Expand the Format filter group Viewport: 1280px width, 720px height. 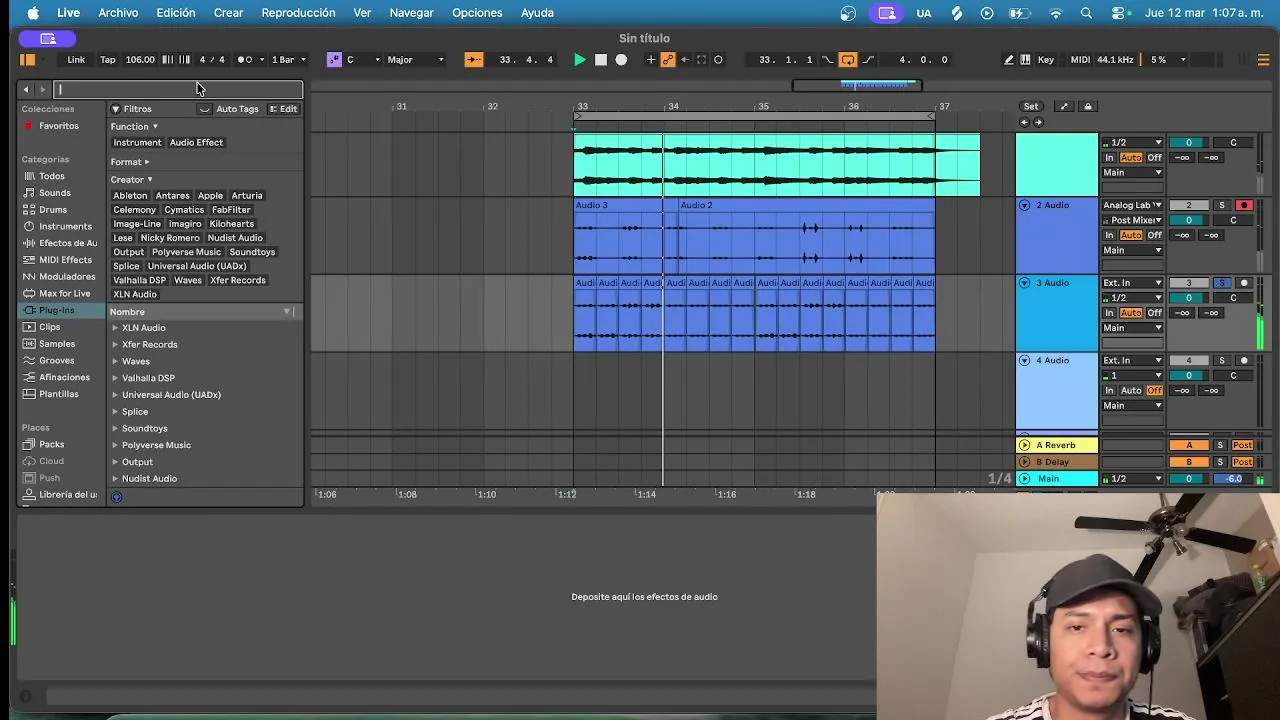coord(130,162)
